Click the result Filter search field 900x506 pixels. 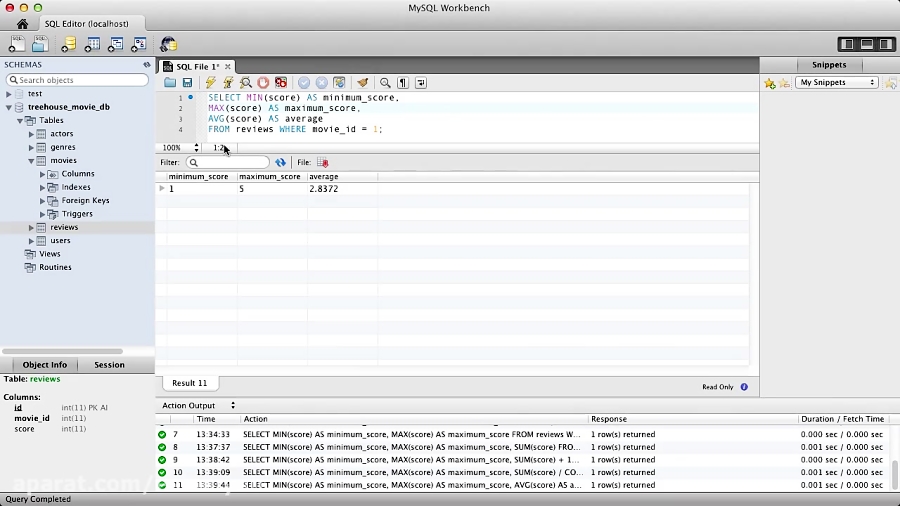click(x=227, y=162)
